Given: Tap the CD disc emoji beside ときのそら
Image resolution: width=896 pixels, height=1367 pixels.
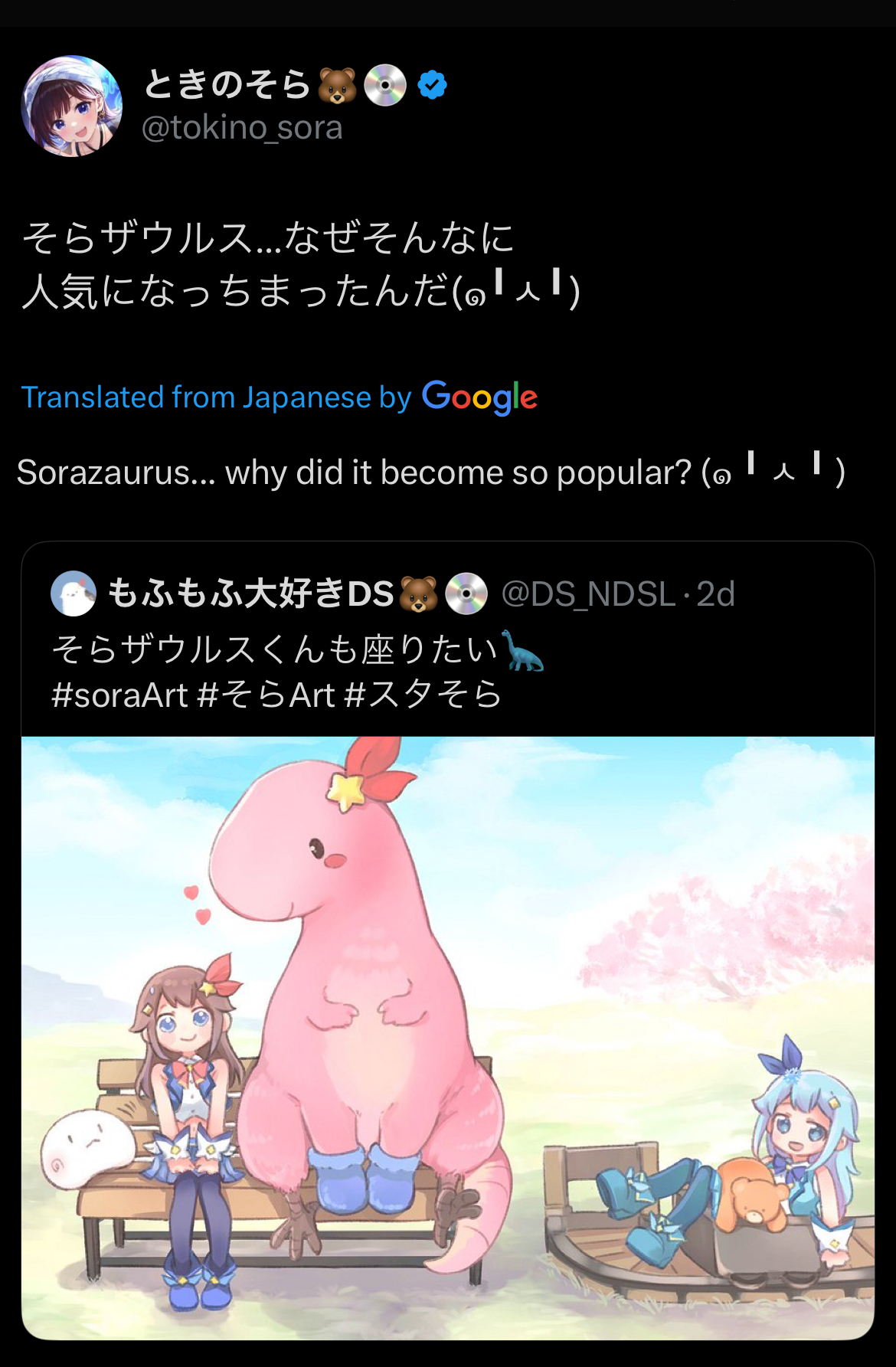Looking at the screenshot, I should coord(385,84).
